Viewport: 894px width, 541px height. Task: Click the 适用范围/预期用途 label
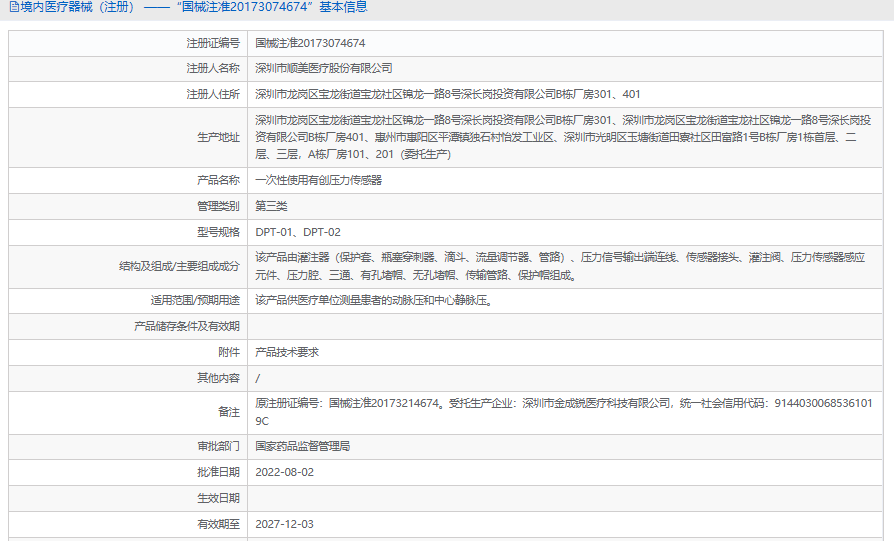[x=195, y=300]
